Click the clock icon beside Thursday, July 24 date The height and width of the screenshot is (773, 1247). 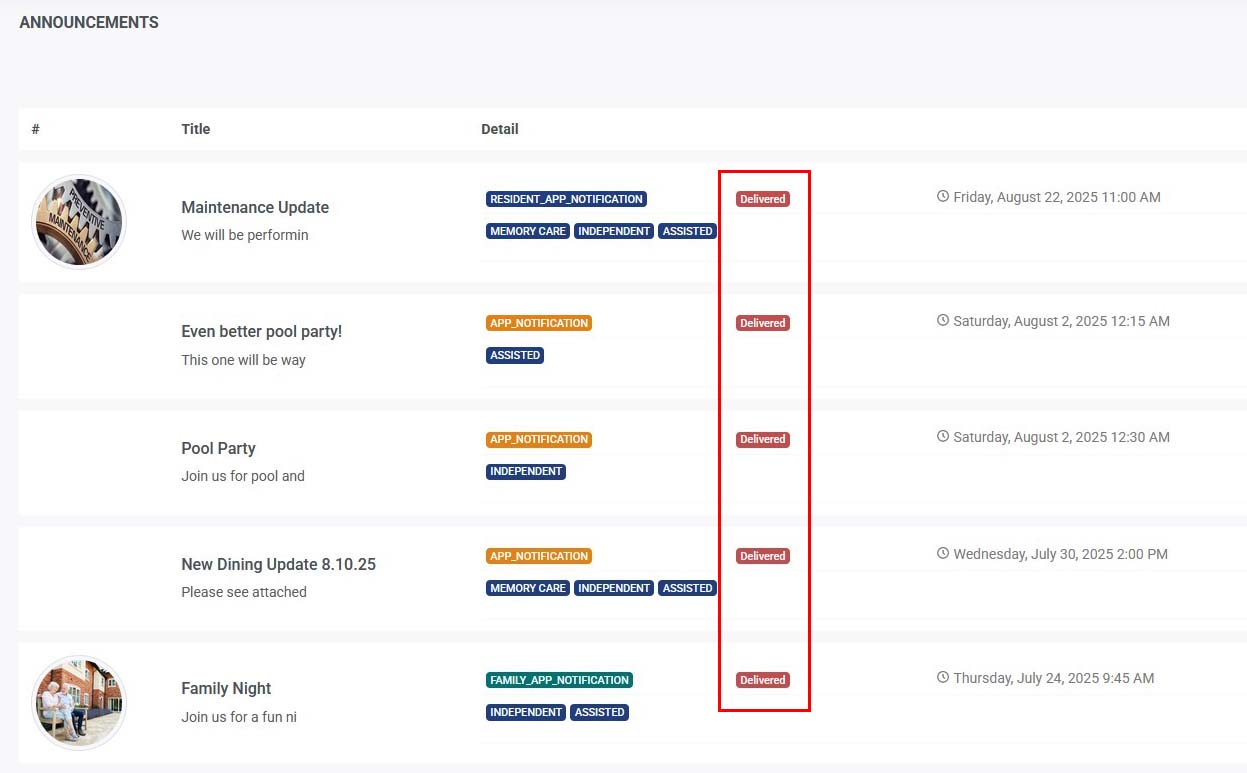tap(943, 677)
